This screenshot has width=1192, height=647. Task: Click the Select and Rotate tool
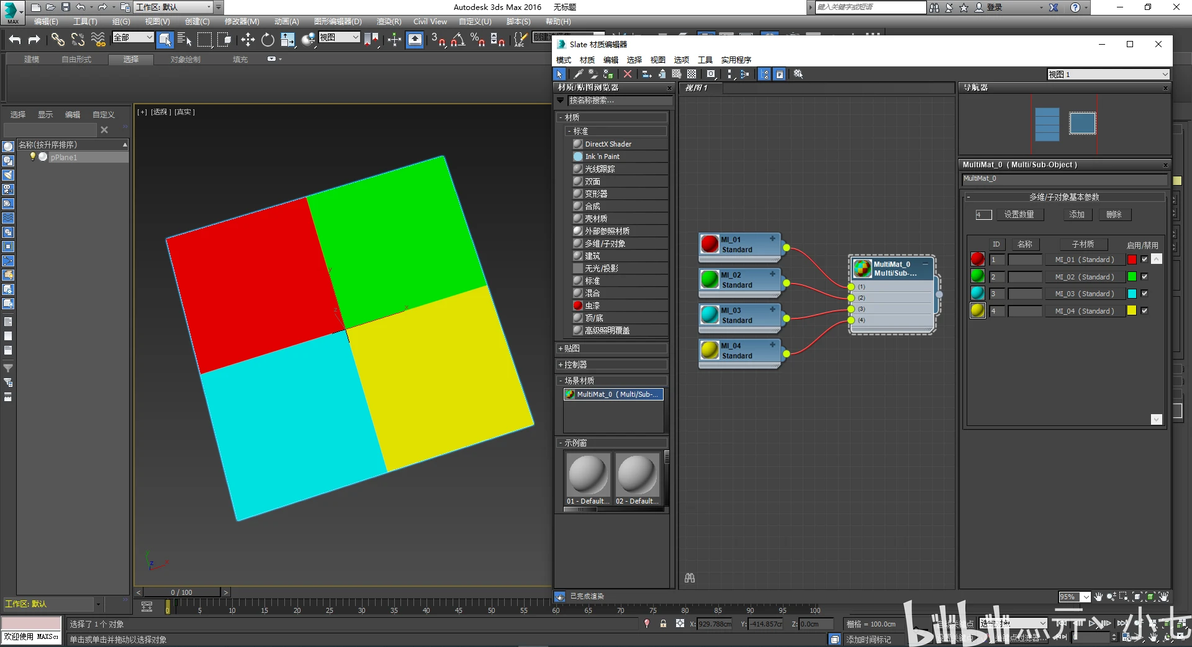pyautogui.click(x=268, y=40)
